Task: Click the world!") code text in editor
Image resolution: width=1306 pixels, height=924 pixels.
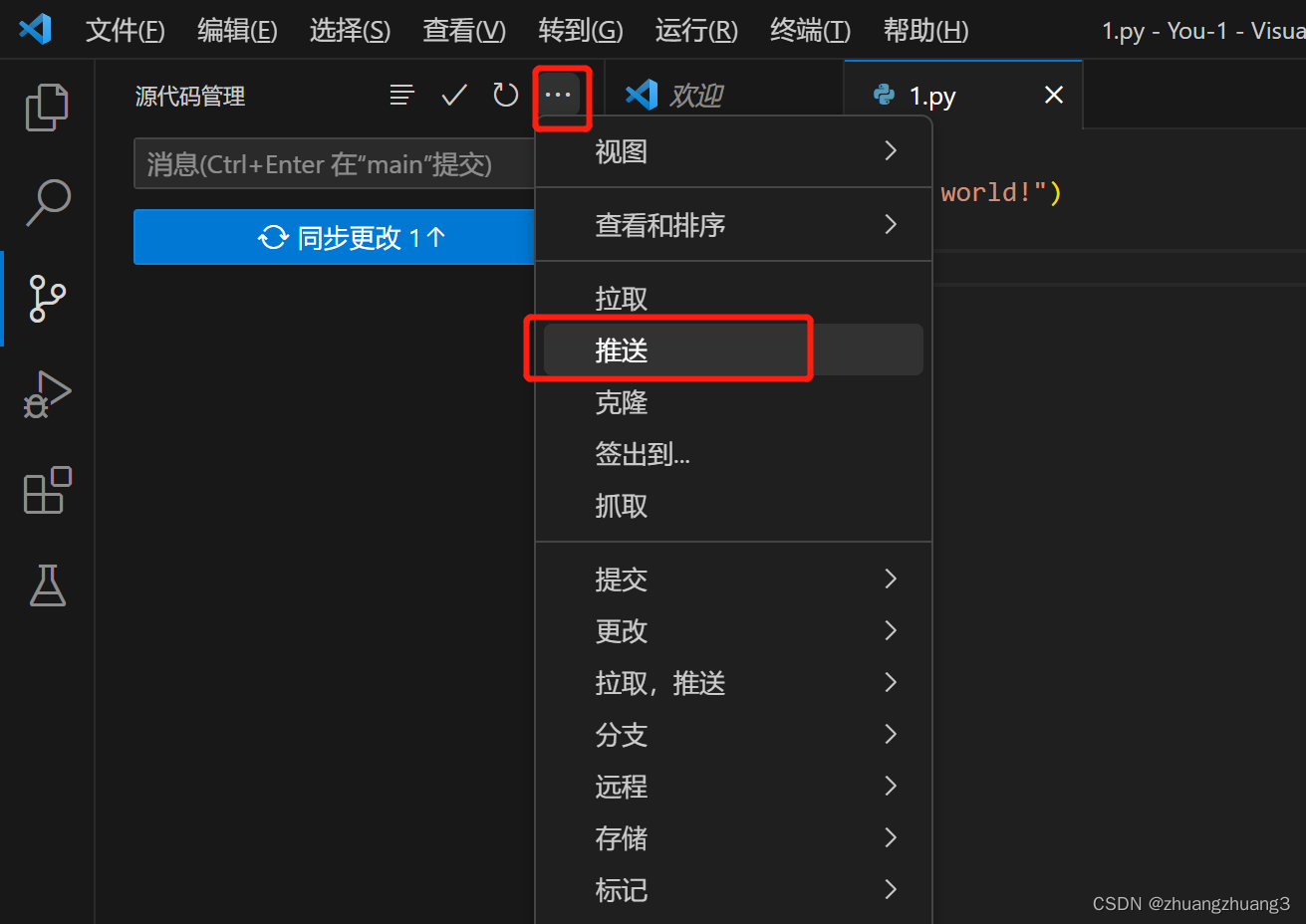Action: click(x=1001, y=192)
